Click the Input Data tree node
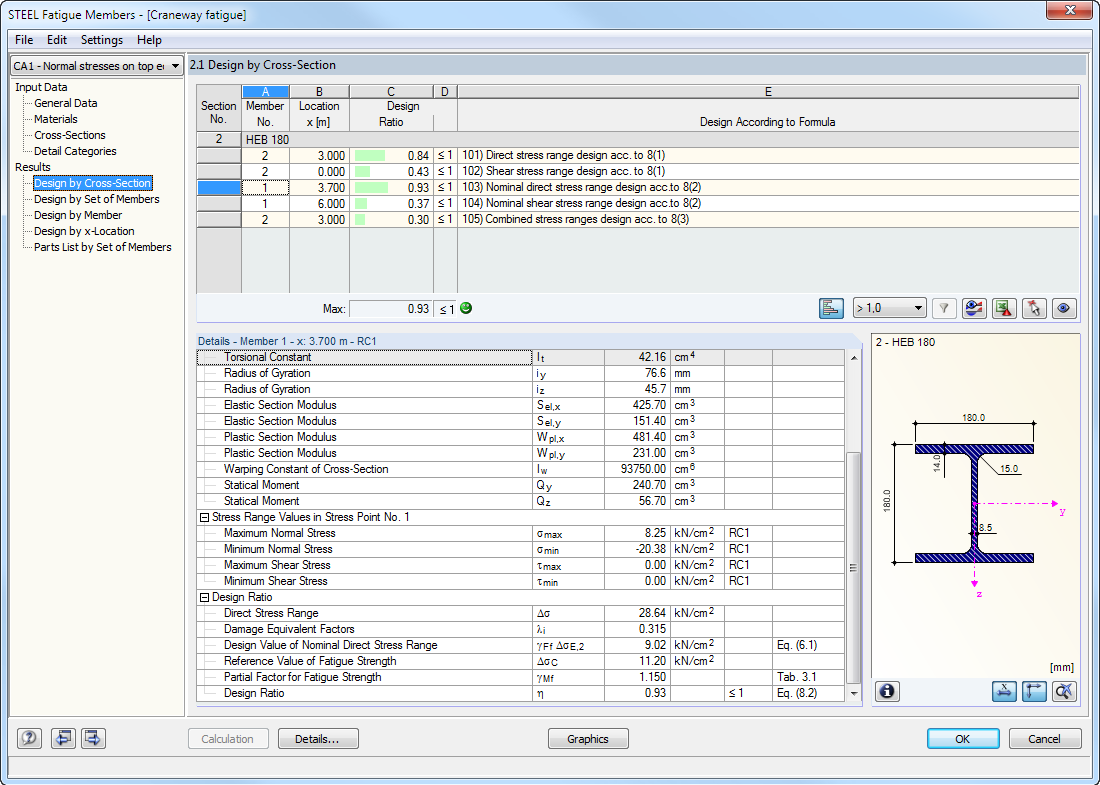 click(41, 87)
